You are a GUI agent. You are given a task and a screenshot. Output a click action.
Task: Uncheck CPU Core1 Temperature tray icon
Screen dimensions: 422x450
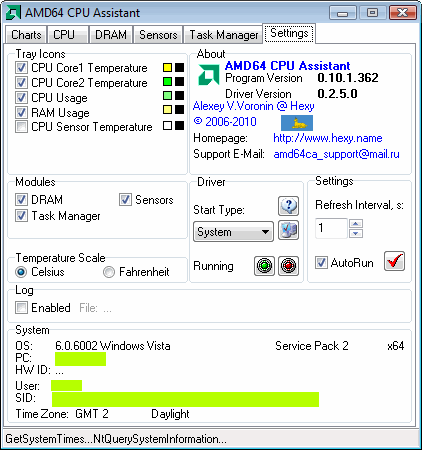click(21, 68)
